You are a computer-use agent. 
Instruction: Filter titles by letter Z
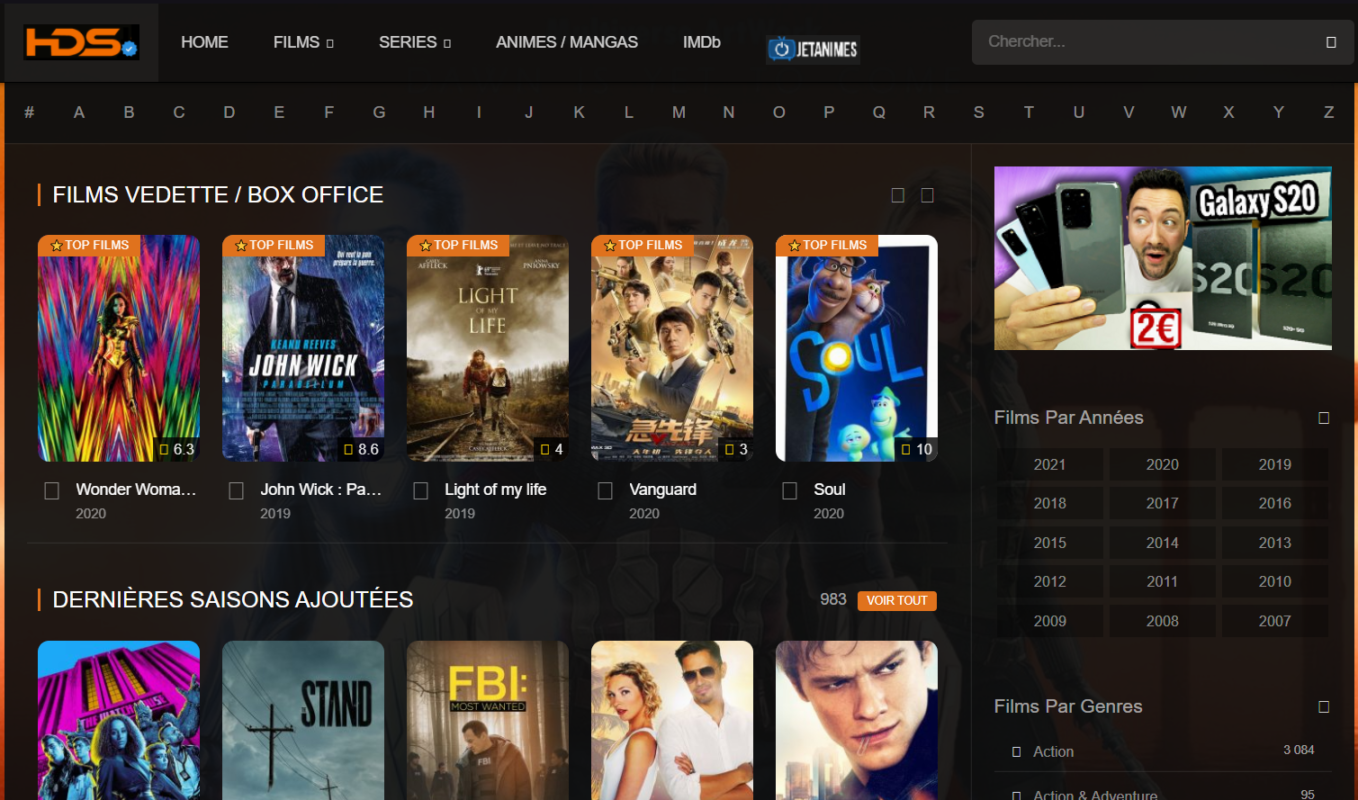(1329, 113)
